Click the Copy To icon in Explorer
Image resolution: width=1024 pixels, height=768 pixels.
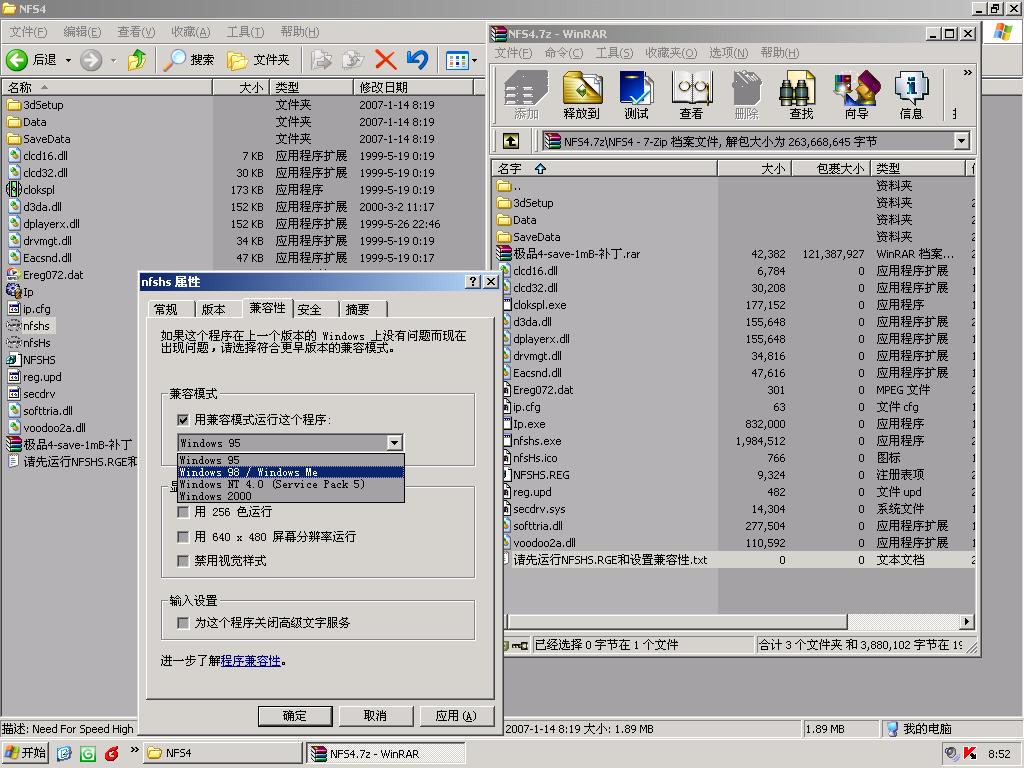(353, 60)
